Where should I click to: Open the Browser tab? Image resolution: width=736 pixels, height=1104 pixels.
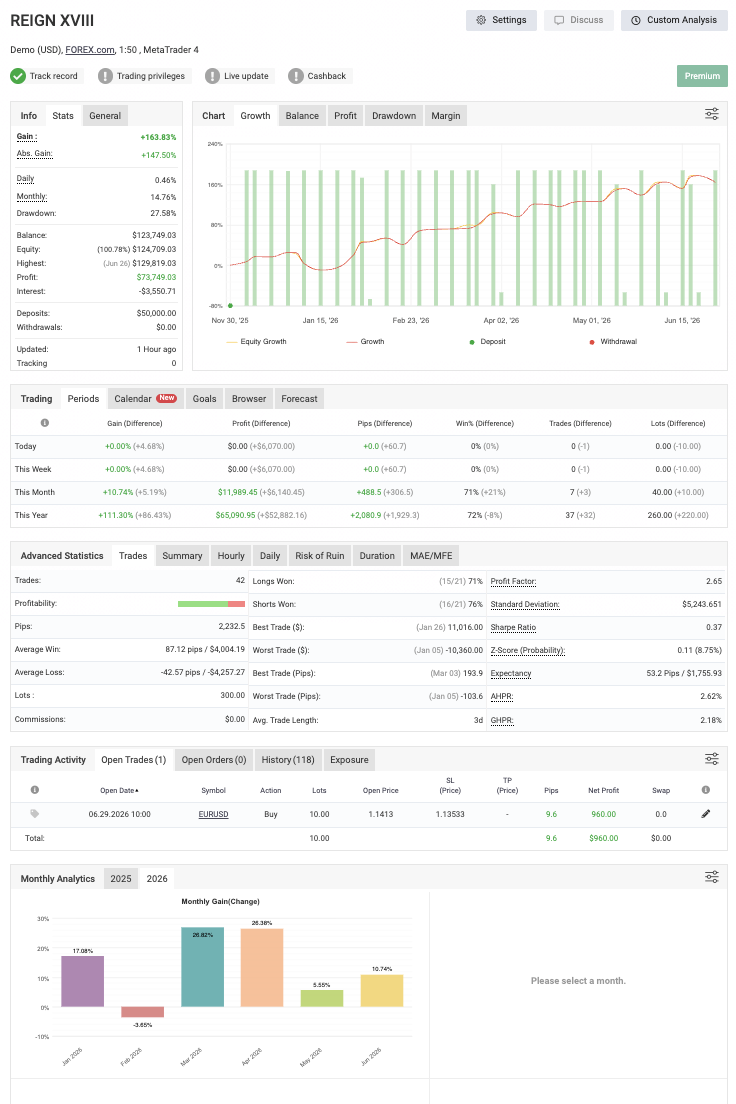click(x=249, y=399)
